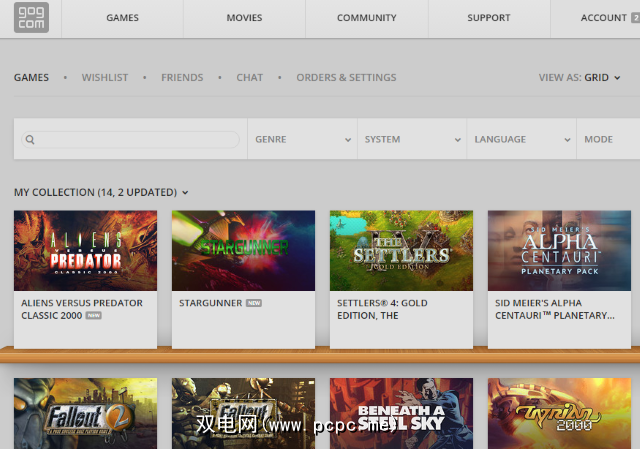Open Beneath a Steel Sky cover
Viewport: 640px width, 449px height.
click(x=401, y=413)
